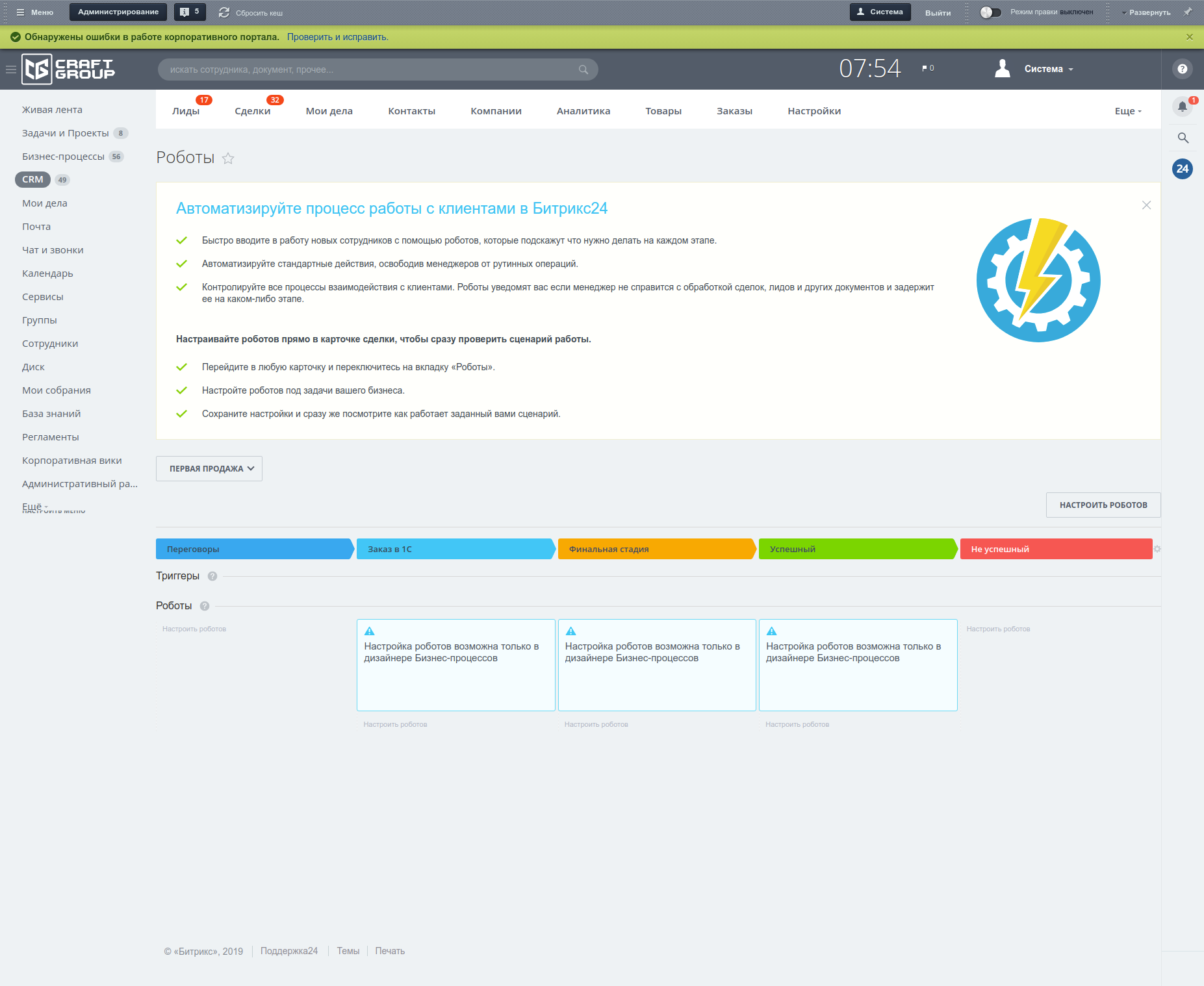Open the Аналитика tab
The height and width of the screenshot is (986, 1204).
(583, 111)
